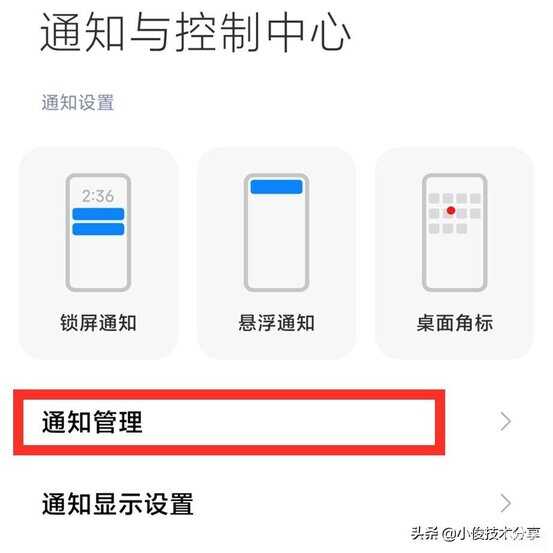The width and height of the screenshot is (553, 553).
Task: Open the 通知显示设置 menu entry
Action: [276, 503]
